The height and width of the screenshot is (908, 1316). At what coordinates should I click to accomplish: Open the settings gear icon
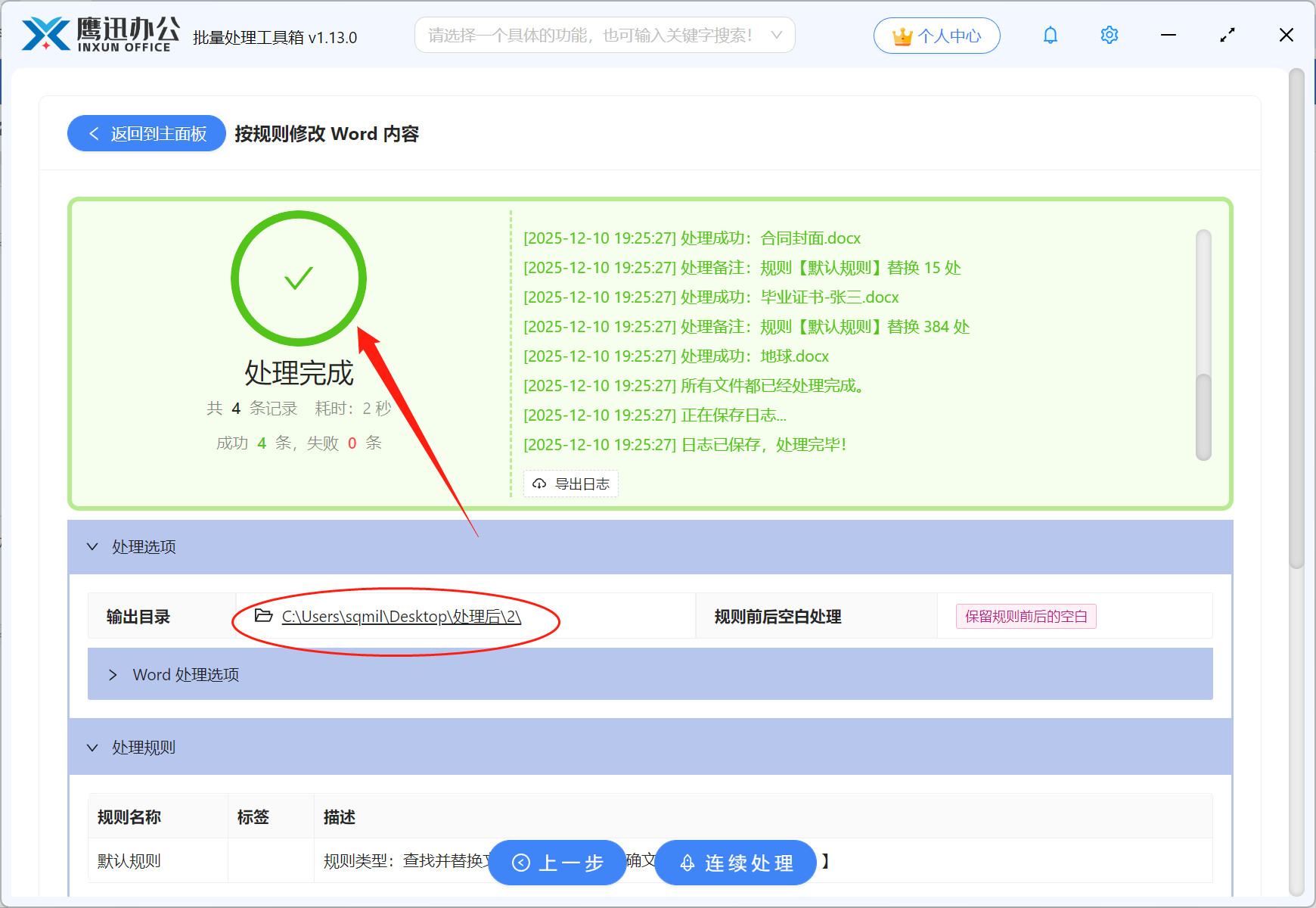click(x=1109, y=35)
